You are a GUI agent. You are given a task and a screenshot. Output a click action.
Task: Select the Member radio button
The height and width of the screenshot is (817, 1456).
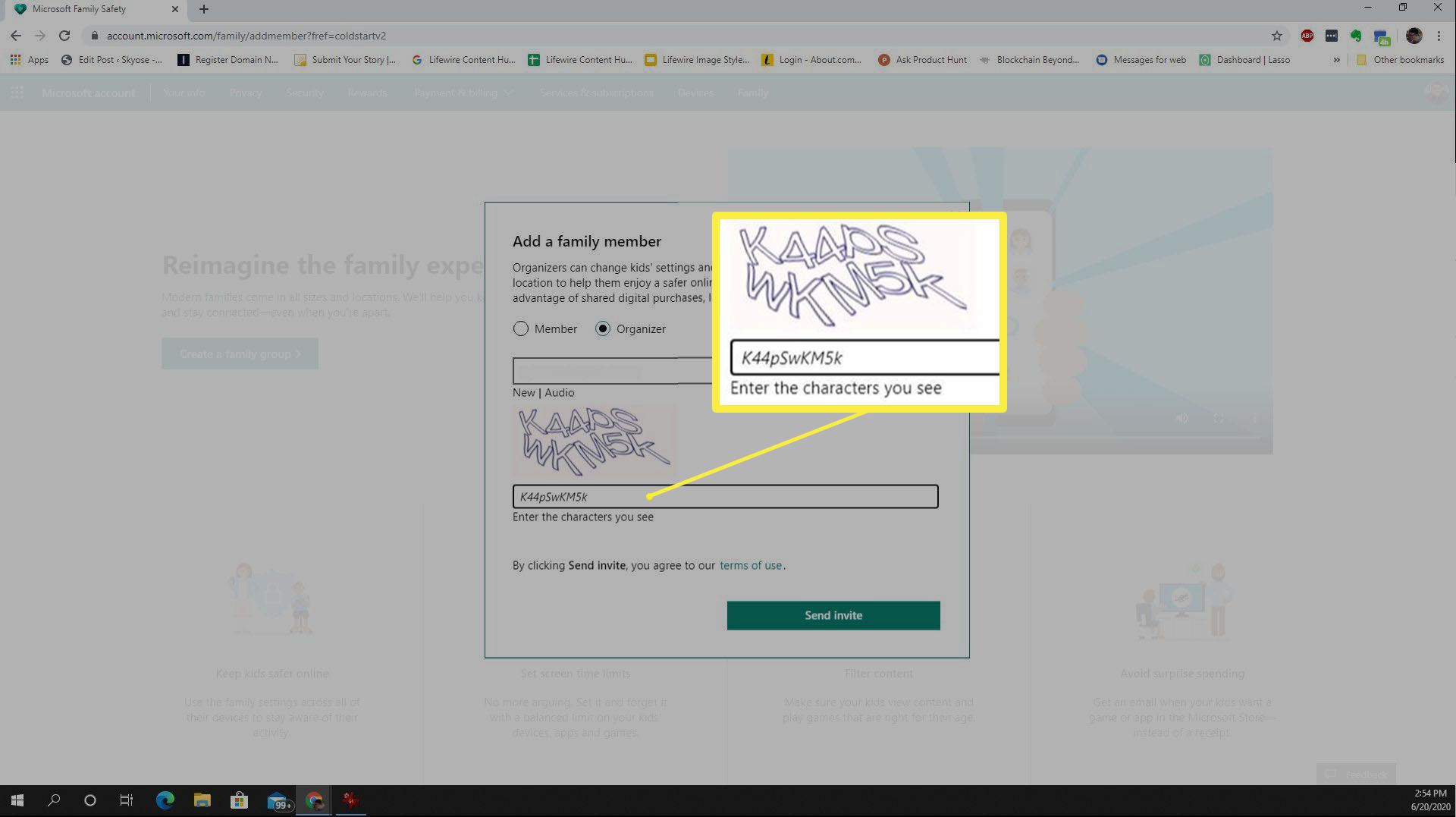coord(520,328)
